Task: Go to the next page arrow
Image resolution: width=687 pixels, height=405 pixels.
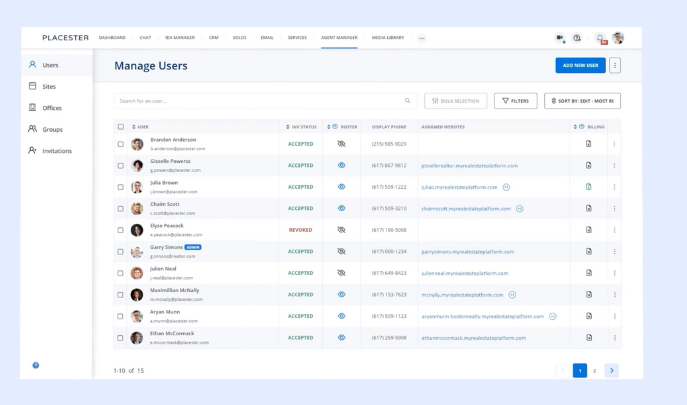Action: point(611,370)
